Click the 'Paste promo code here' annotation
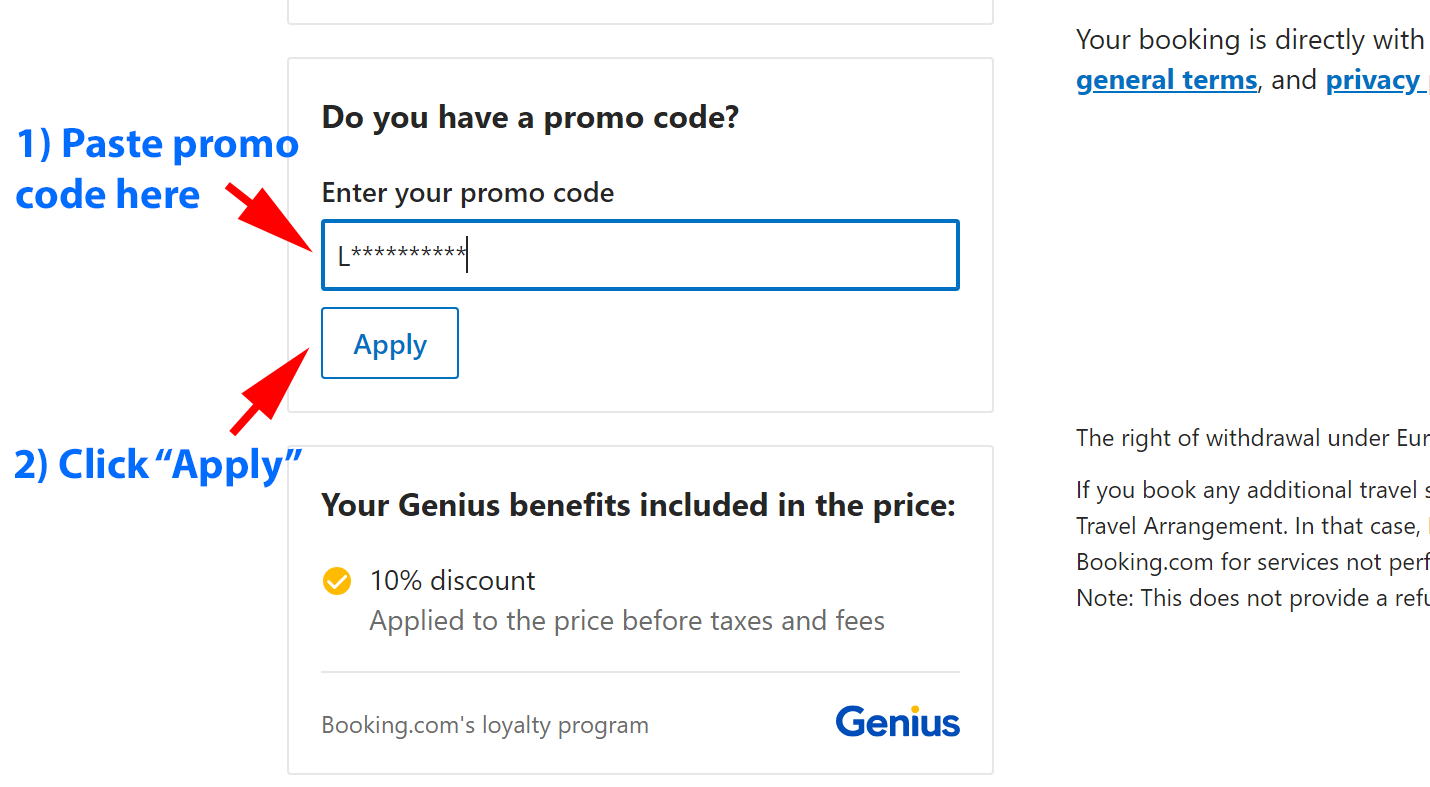Screen dimensions: 1430x787 click(157, 168)
